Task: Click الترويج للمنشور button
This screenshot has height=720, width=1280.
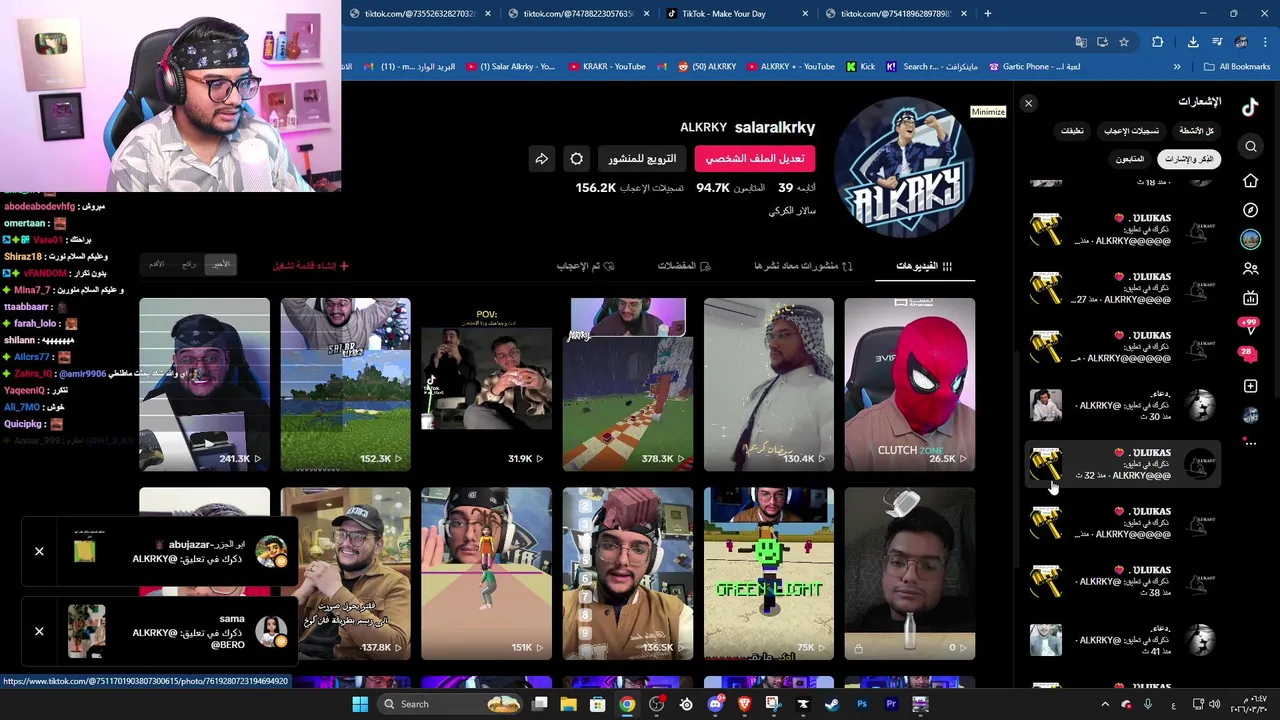Action: point(642,159)
